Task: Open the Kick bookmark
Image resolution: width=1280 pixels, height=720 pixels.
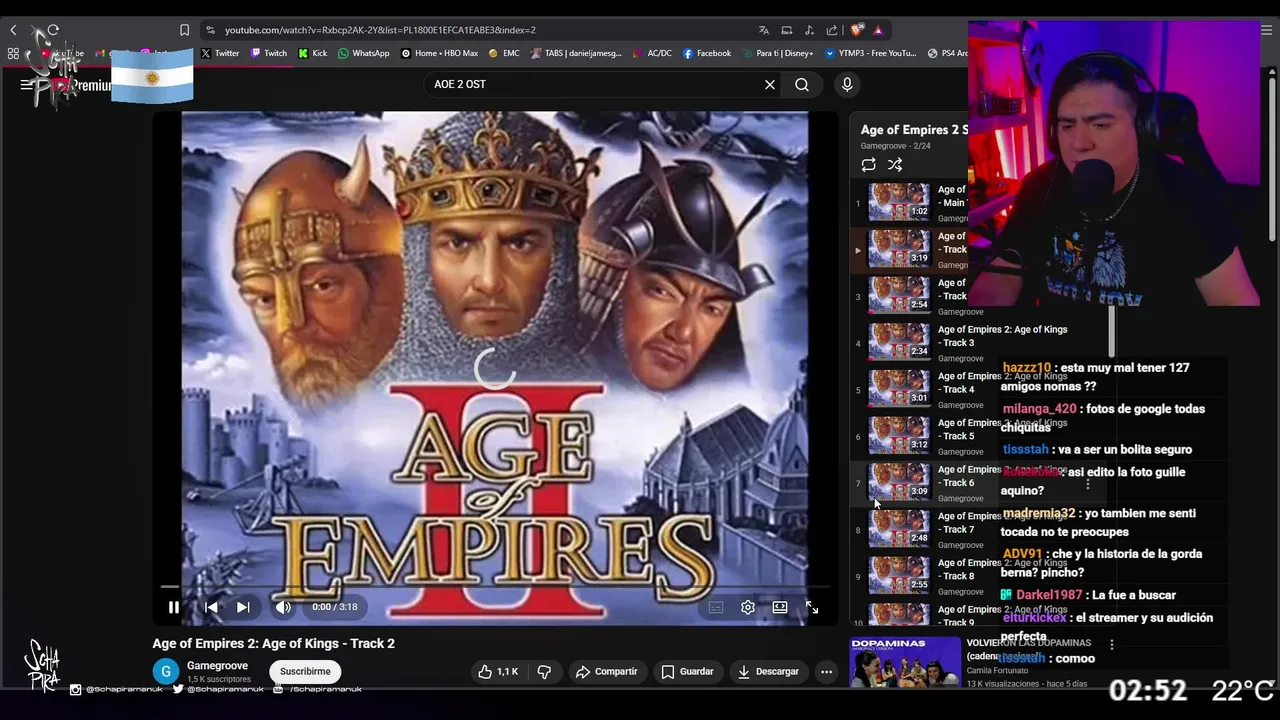Action: pyautogui.click(x=313, y=53)
